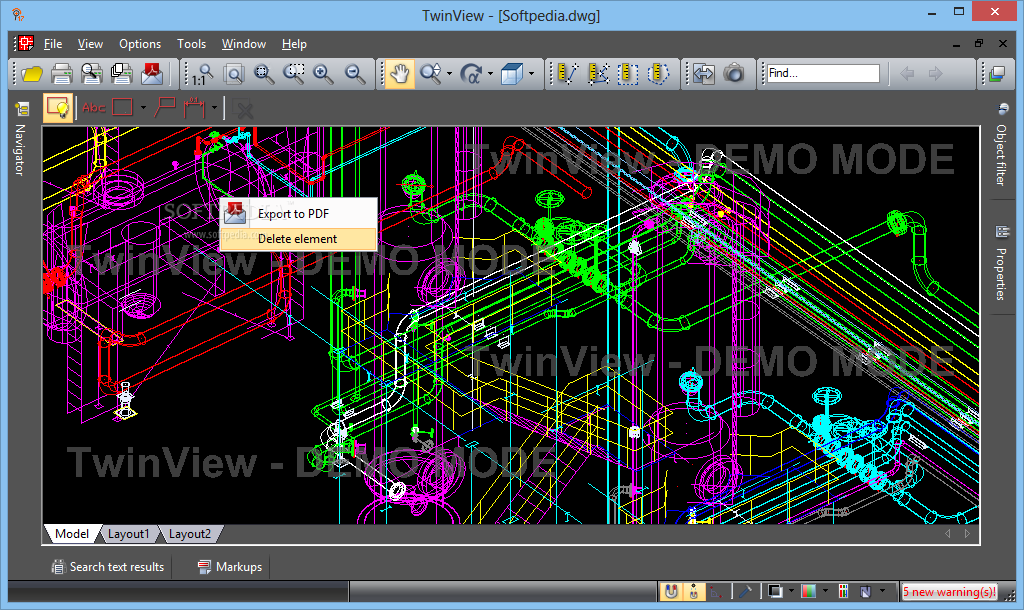Choose Delete element in context menu
Screen dimensions: 1024x610
298,239
